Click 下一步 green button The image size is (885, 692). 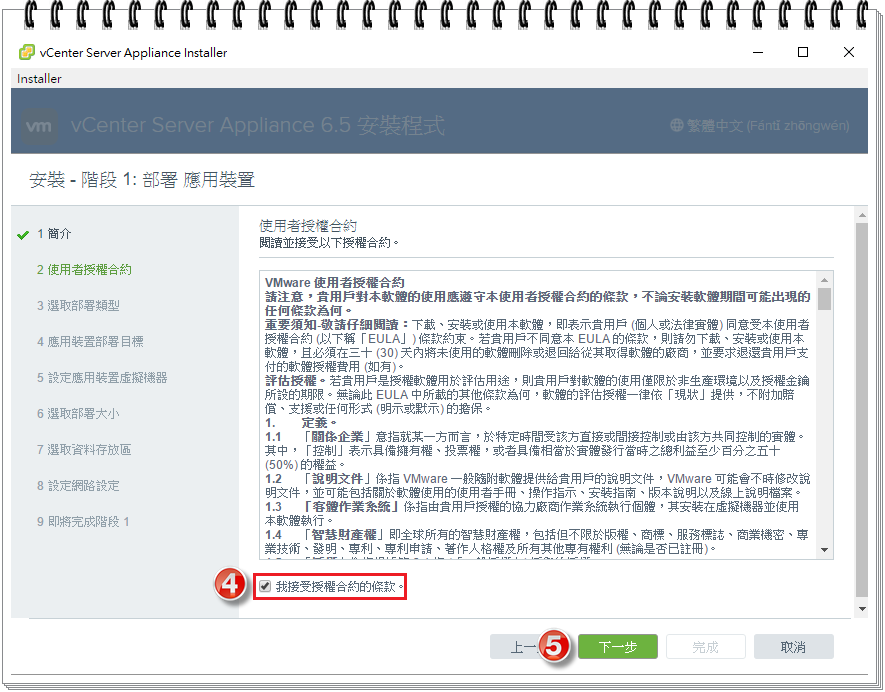point(617,646)
